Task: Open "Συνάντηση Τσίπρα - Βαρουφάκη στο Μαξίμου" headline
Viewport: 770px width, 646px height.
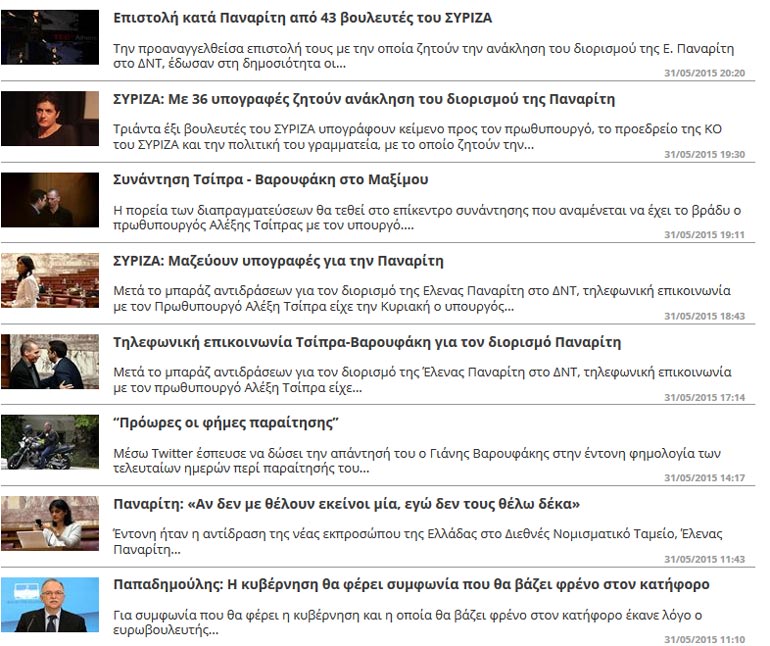Action: [271, 180]
